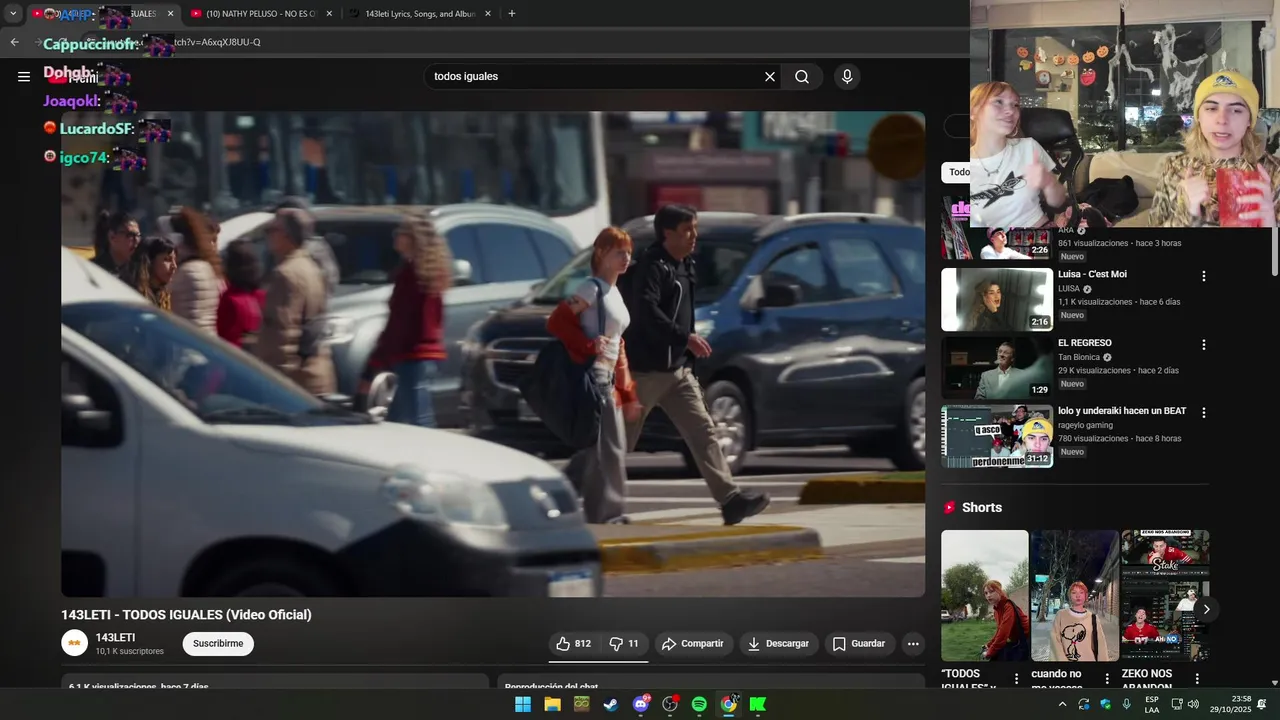
Task: Open options for the 'TODOS IGUALES' Short
Action: point(1017,679)
